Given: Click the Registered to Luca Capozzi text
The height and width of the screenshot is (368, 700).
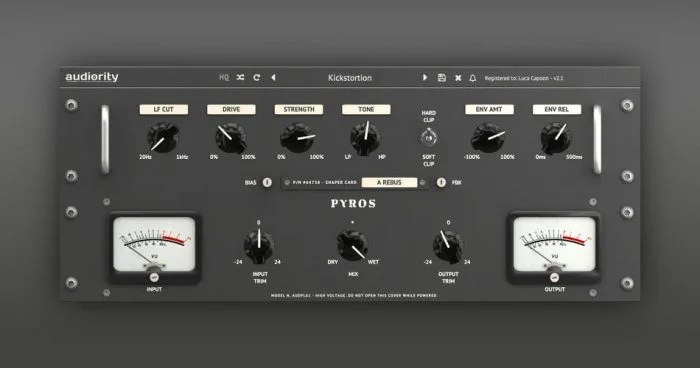Looking at the screenshot, I should 524,78.
